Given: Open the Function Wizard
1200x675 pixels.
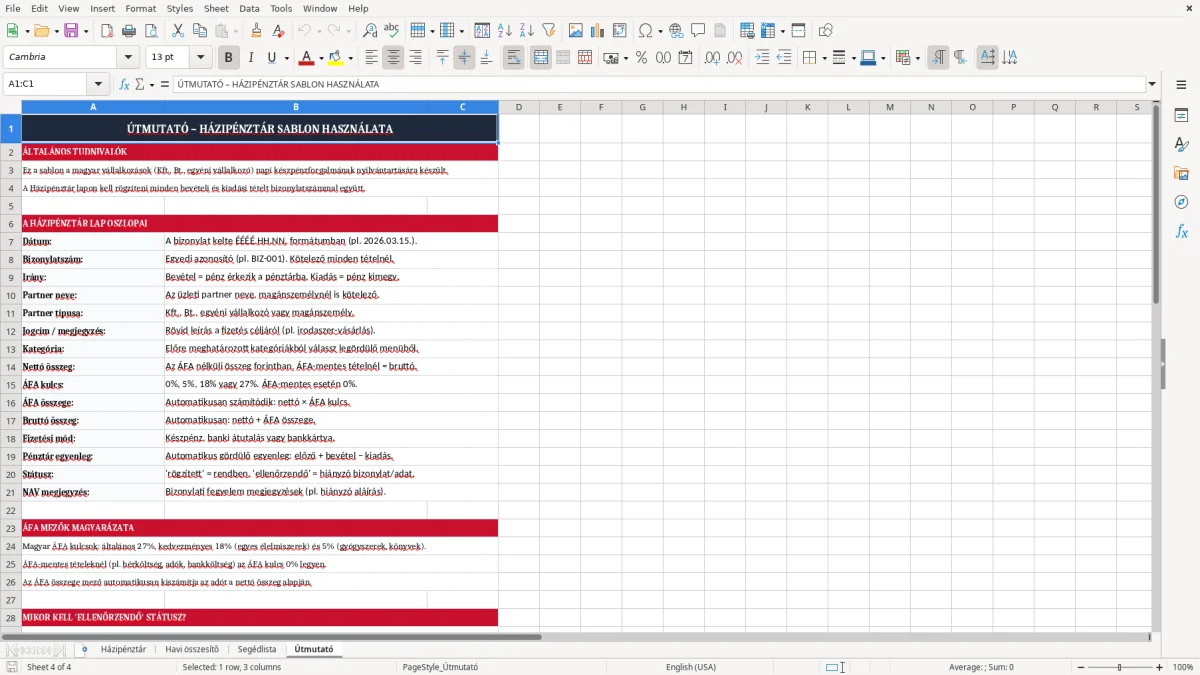Looking at the screenshot, I should click(x=124, y=84).
